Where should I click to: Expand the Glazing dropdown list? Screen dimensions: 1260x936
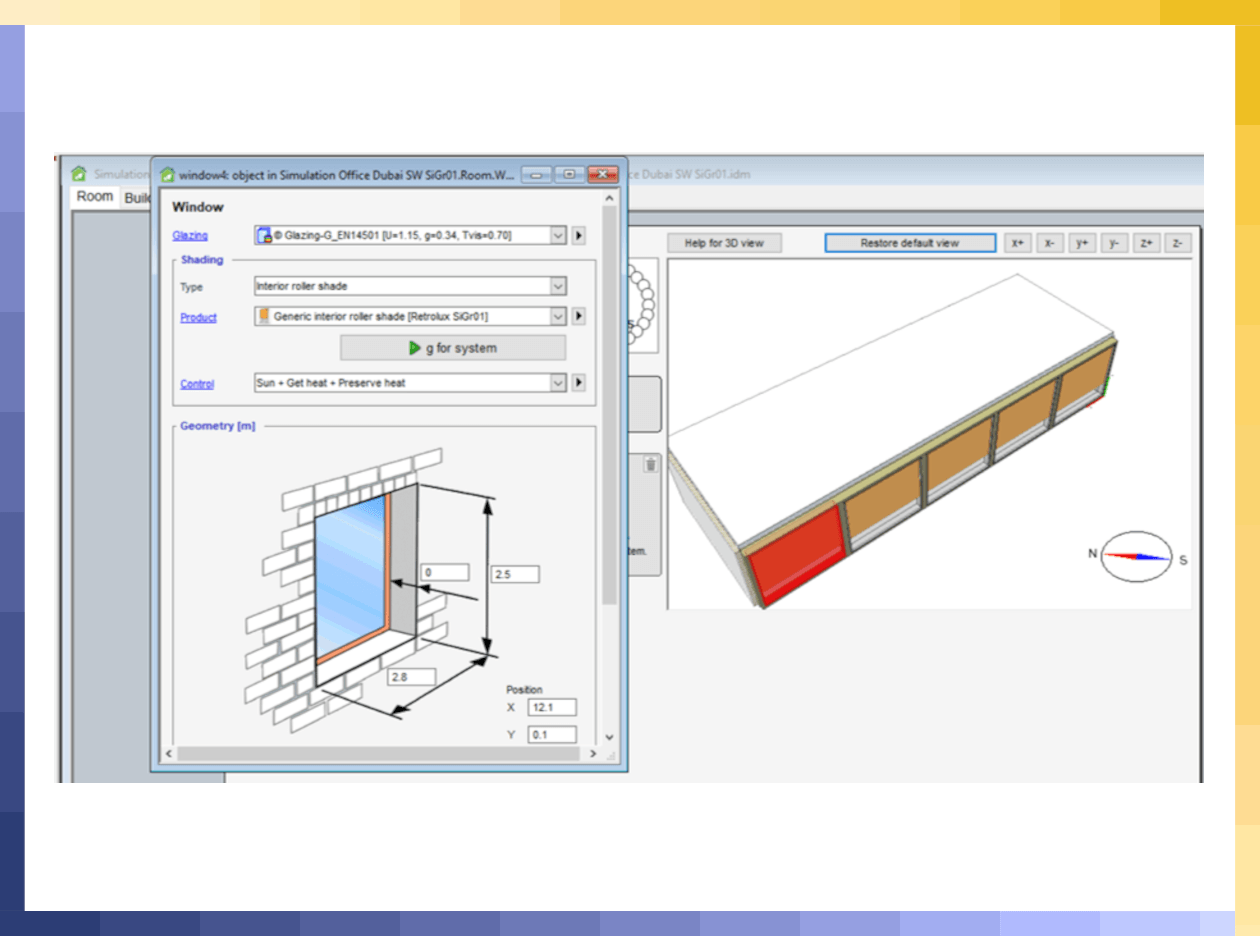[558, 236]
